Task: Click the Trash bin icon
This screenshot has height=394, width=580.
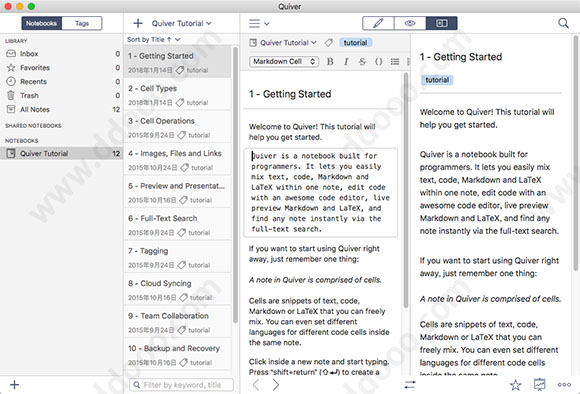Action: tap(11, 95)
